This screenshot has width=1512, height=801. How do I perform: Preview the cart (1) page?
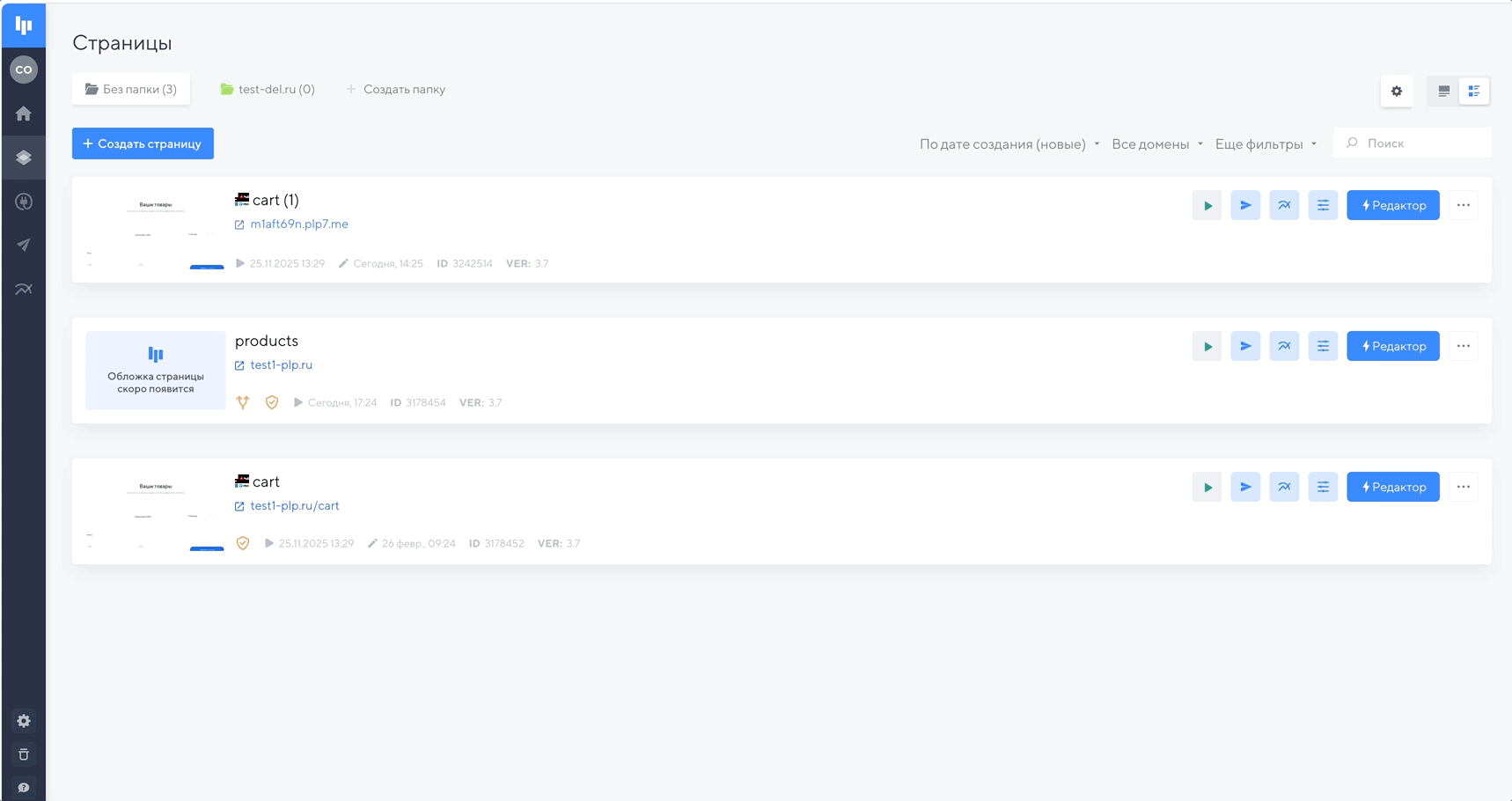pyautogui.click(x=1207, y=205)
